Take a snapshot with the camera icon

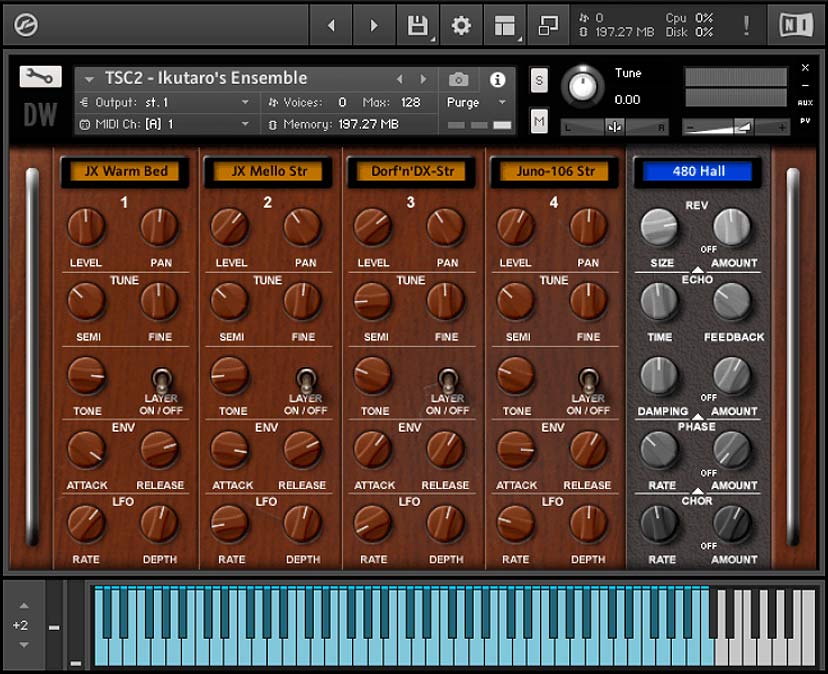(x=458, y=81)
